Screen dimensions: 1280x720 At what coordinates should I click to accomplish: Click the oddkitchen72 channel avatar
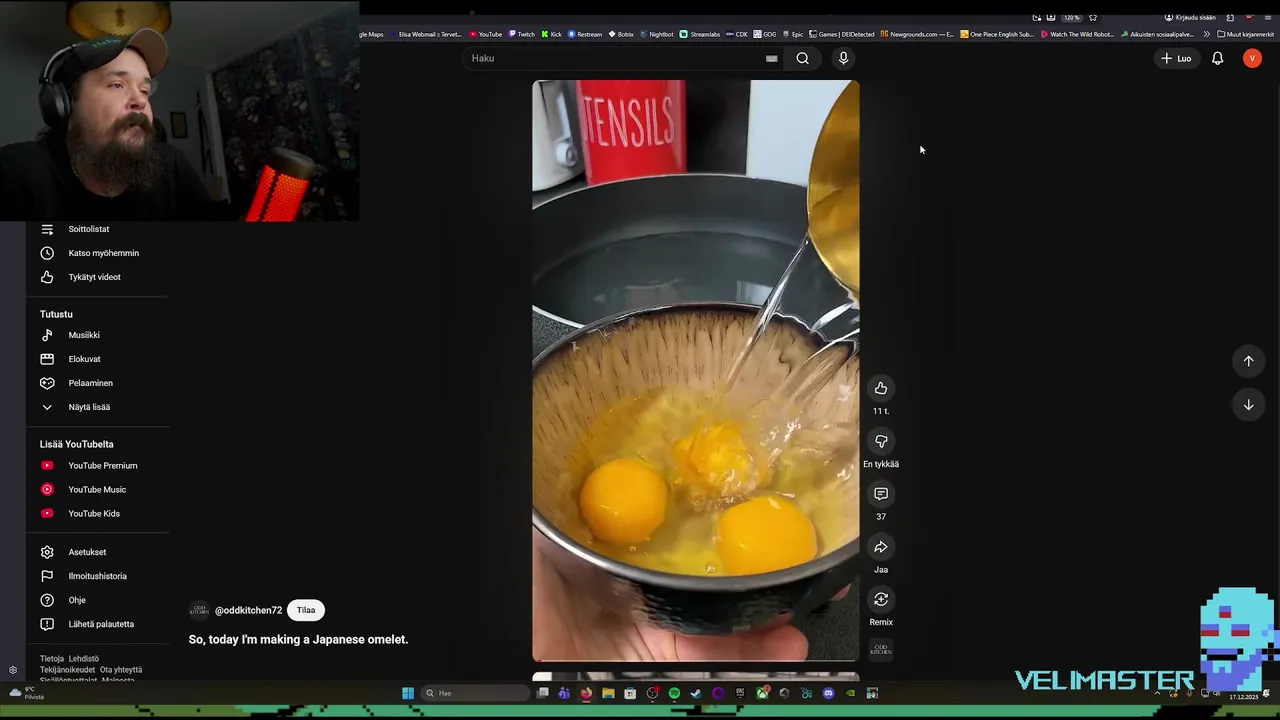pos(200,610)
